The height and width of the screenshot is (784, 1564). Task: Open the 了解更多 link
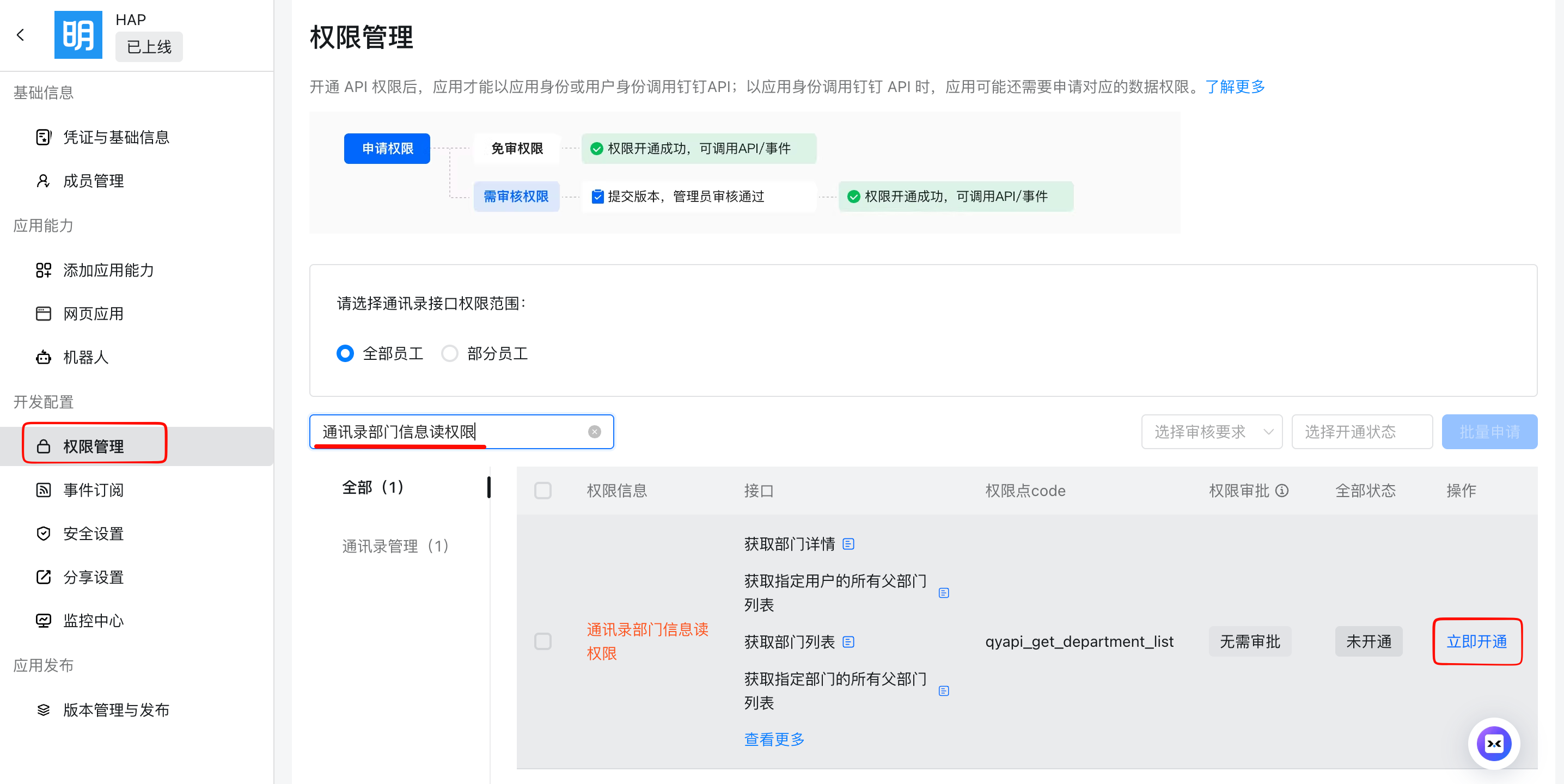pyautogui.click(x=1235, y=87)
